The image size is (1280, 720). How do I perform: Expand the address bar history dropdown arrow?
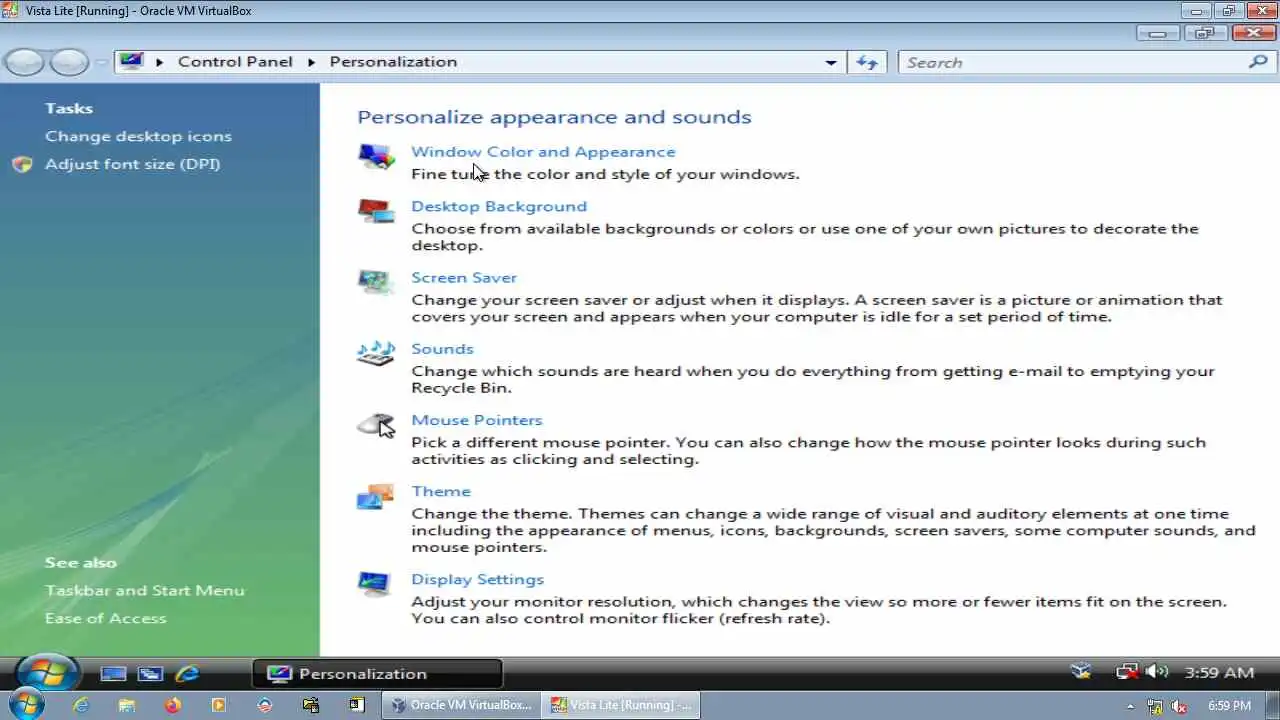(x=831, y=62)
